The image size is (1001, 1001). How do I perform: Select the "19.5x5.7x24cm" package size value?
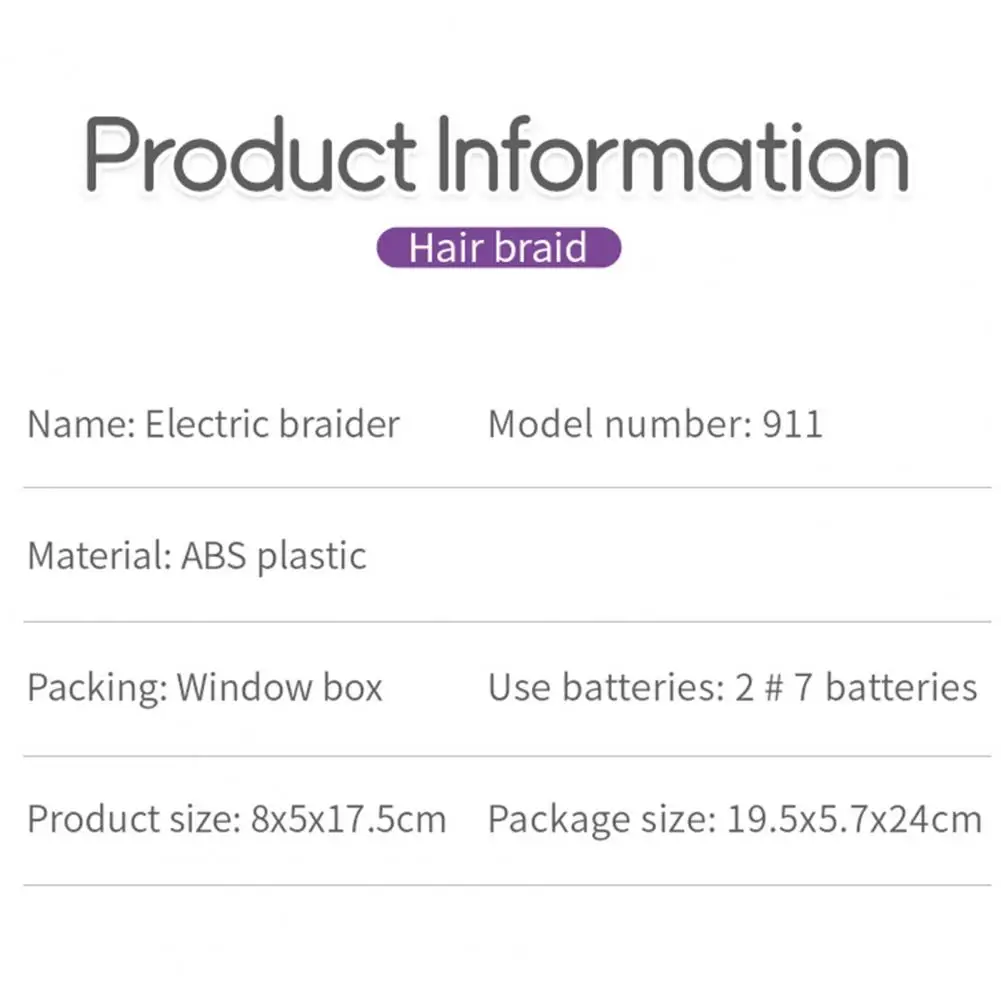pos(853,820)
